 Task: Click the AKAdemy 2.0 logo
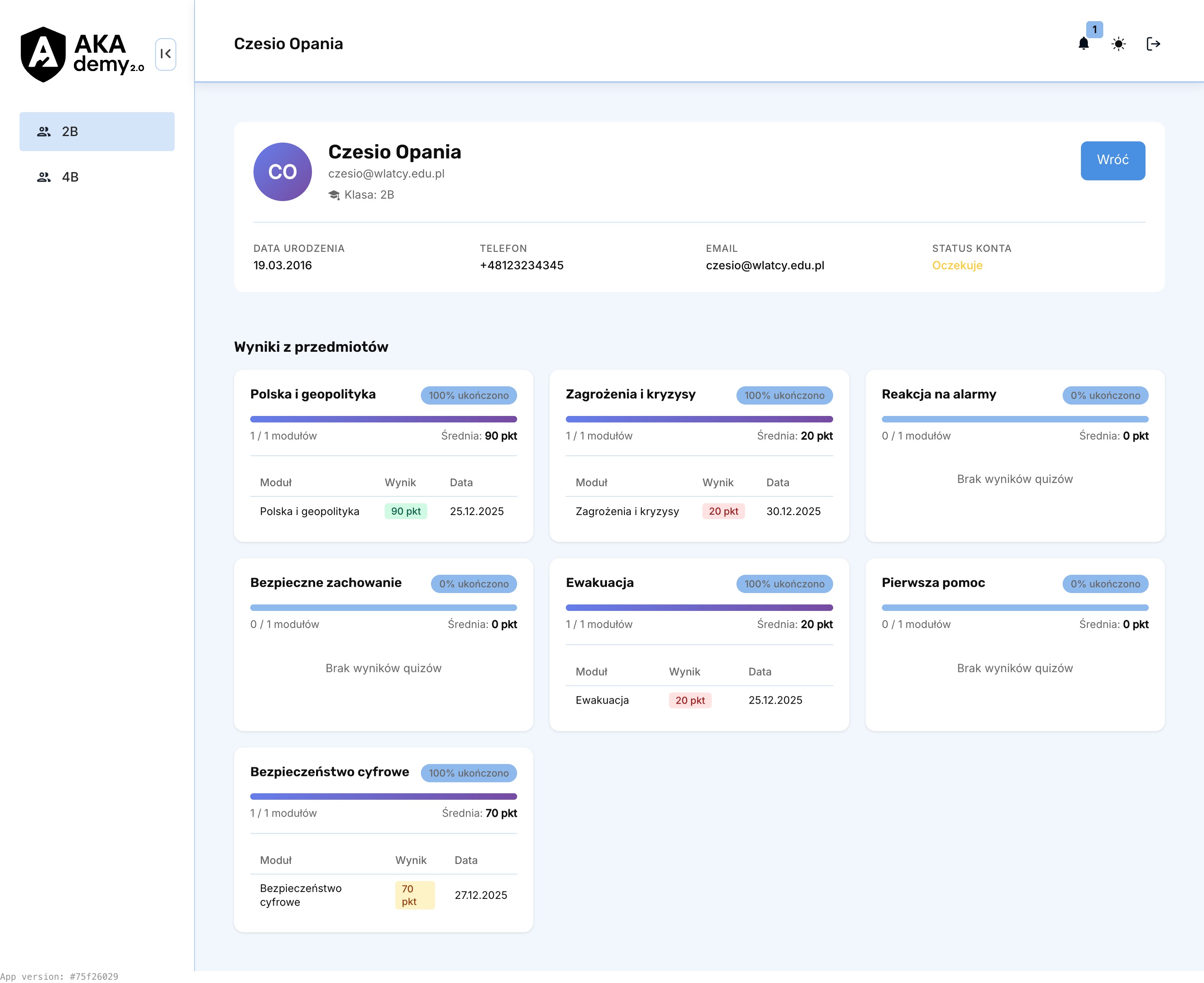pyautogui.click(x=82, y=54)
